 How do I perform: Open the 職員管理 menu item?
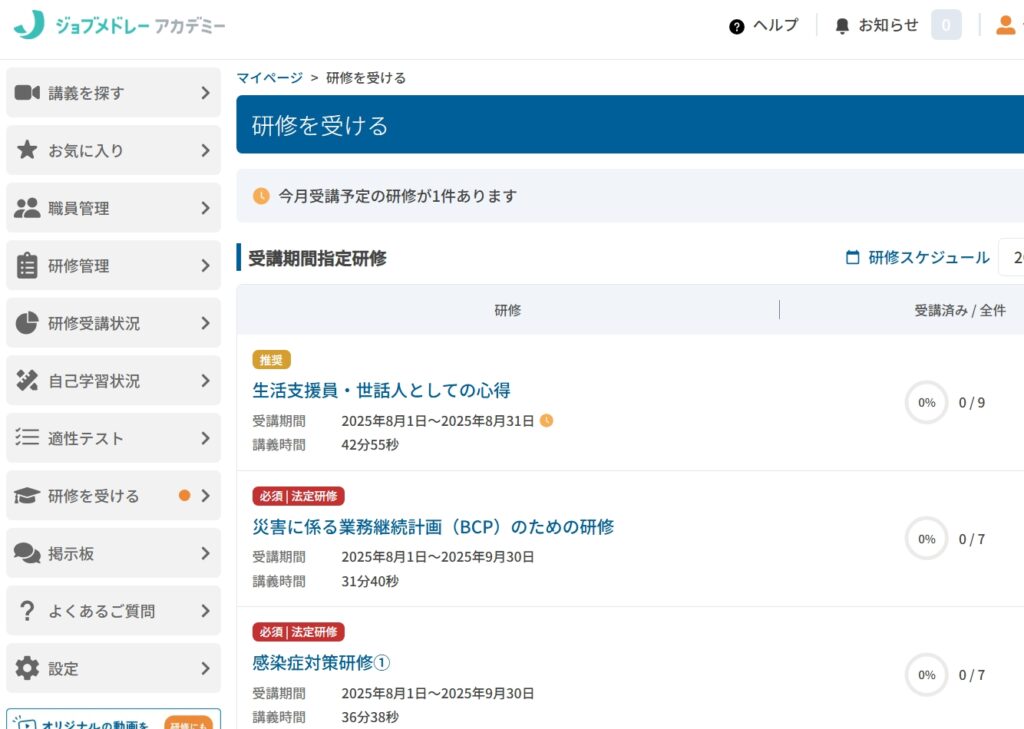click(114, 208)
